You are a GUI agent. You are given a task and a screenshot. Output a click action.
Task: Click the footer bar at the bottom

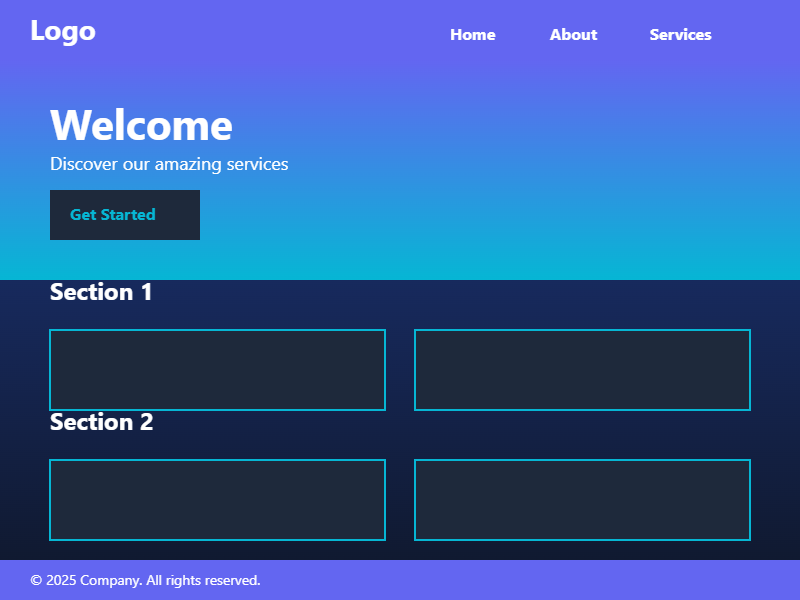pyautogui.click(x=500, y=579)
